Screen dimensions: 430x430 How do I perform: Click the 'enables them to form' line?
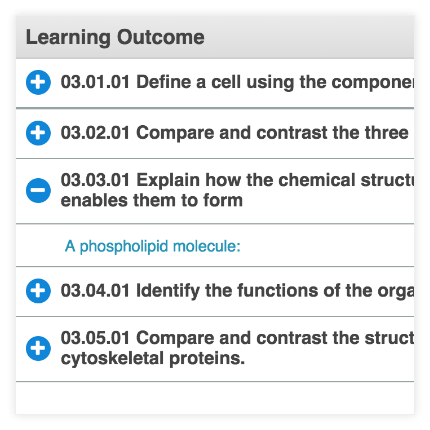tap(152, 200)
